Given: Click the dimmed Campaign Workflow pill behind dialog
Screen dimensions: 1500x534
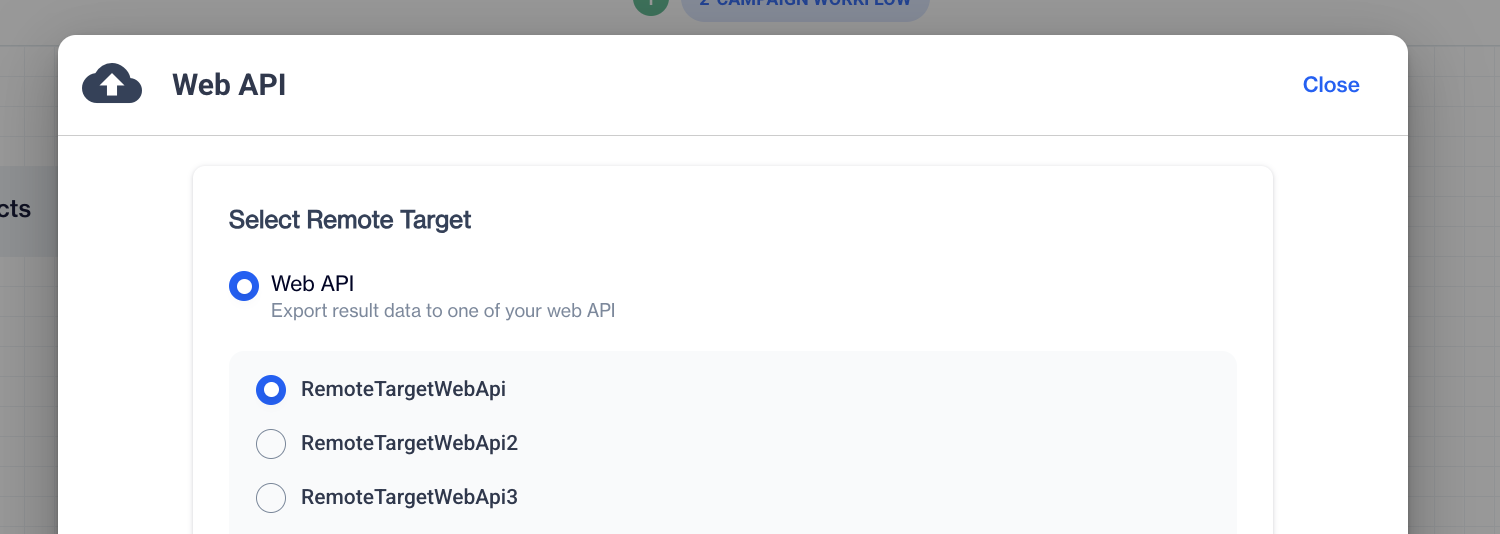Looking at the screenshot, I should [x=804, y=5].
